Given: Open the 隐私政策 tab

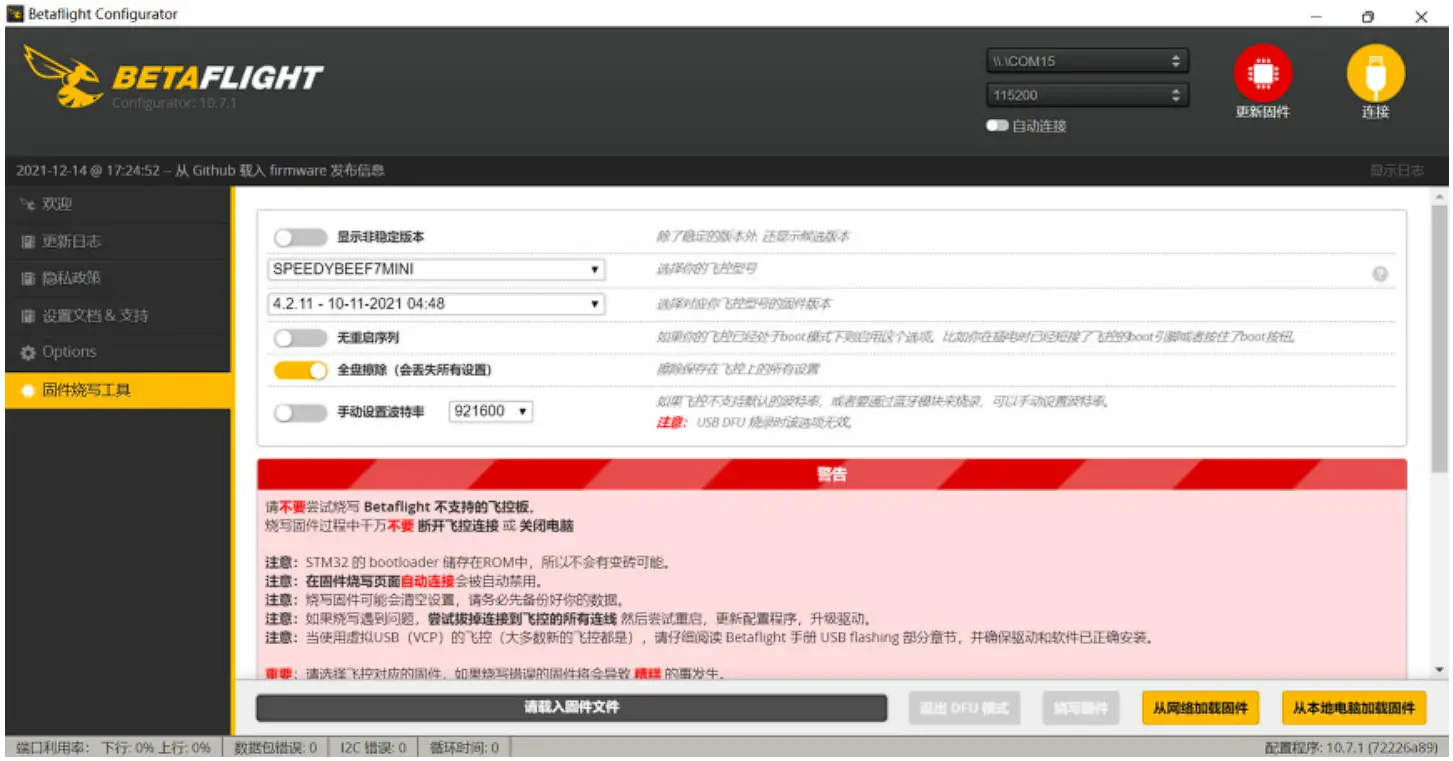Looking at the screenshot, I should click(118, 278).
